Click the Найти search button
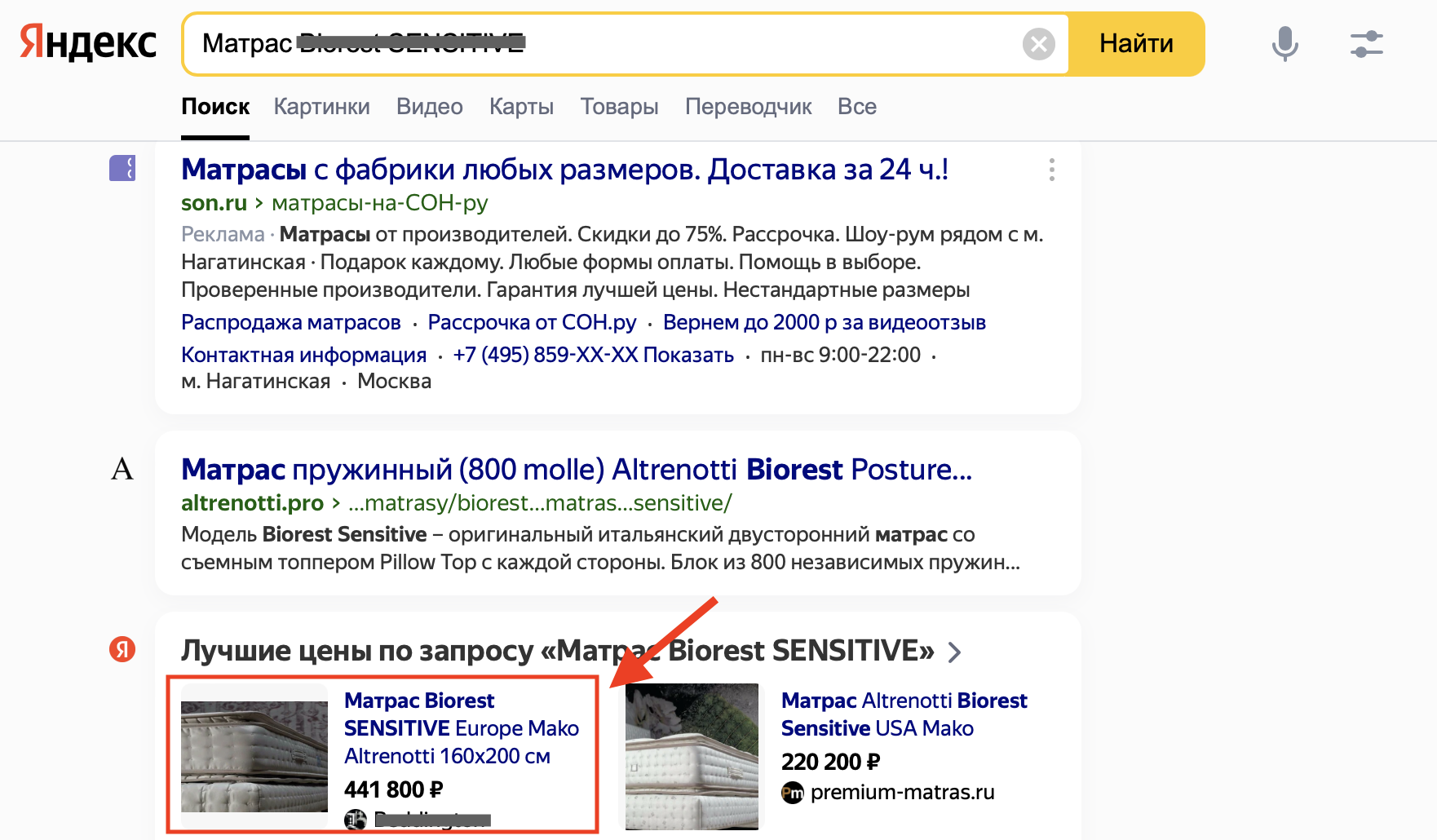This screenshot has height=840, width=1437. click(1136, 44)
